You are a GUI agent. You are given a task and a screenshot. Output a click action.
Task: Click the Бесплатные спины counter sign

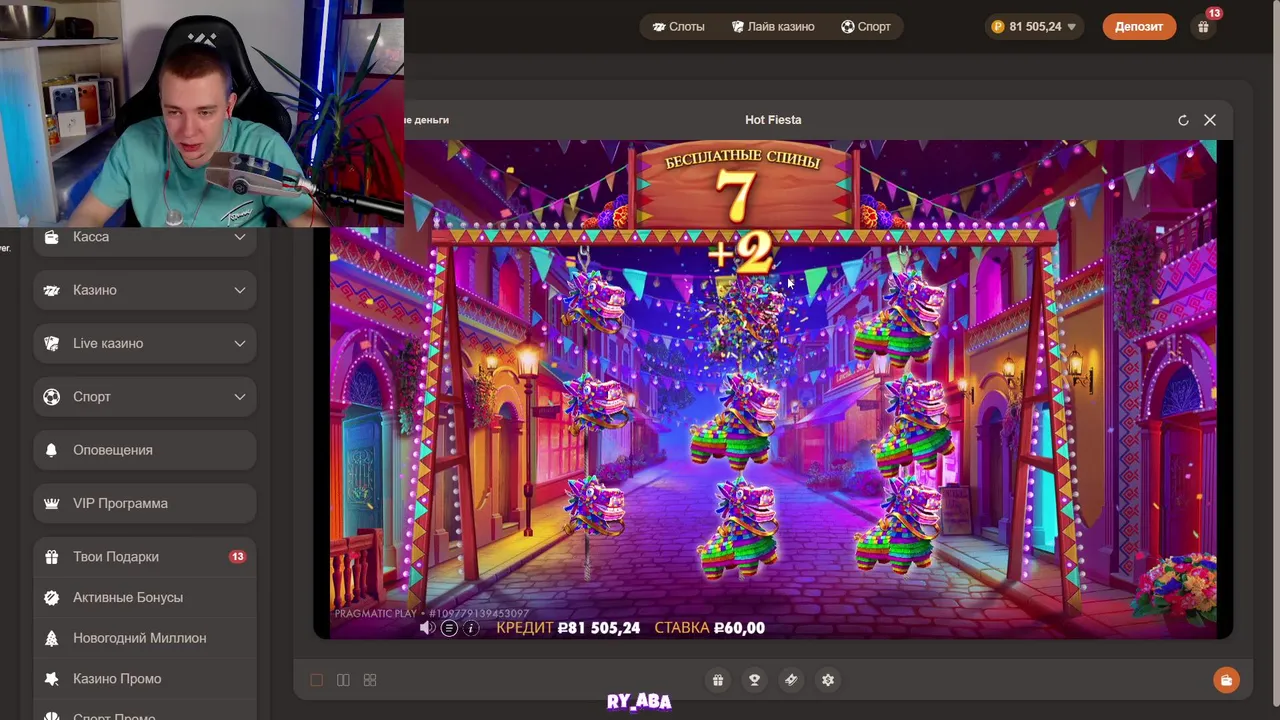pyautogui.click(x=742, y=187)
